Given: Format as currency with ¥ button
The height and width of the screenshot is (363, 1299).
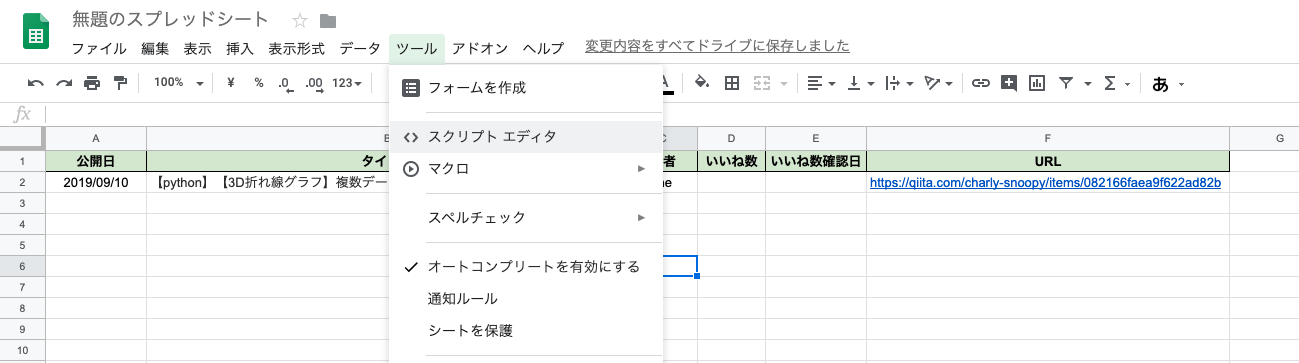Looking at the screenshot, I should 231,83.
